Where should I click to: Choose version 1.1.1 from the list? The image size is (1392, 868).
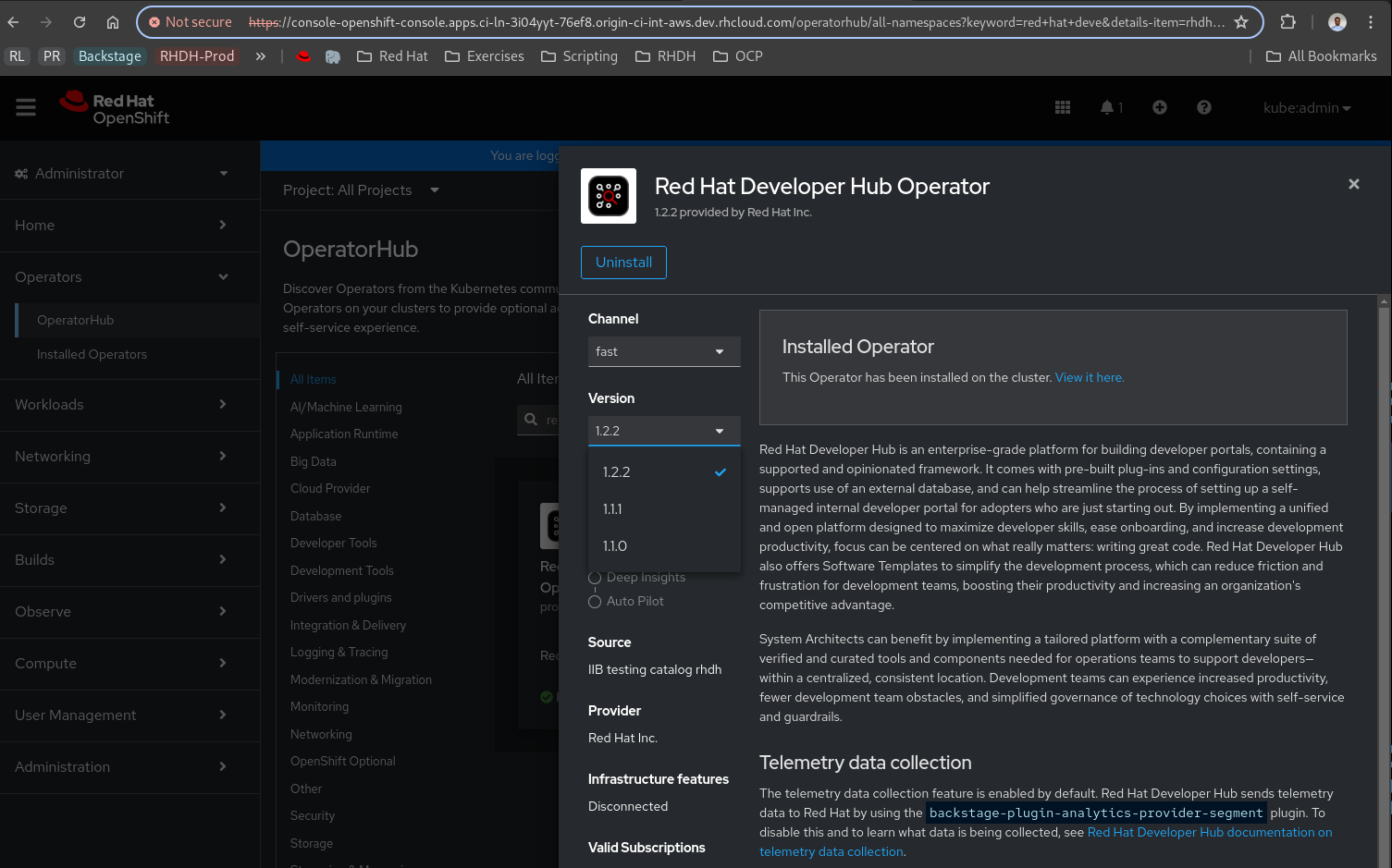(612, 509)
